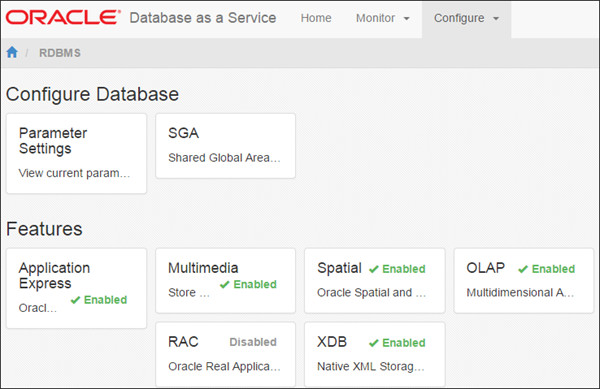Click 'Oracle Real Applica...' description
The height and width of the screenshot is (389, 600).
click(224, 367)
